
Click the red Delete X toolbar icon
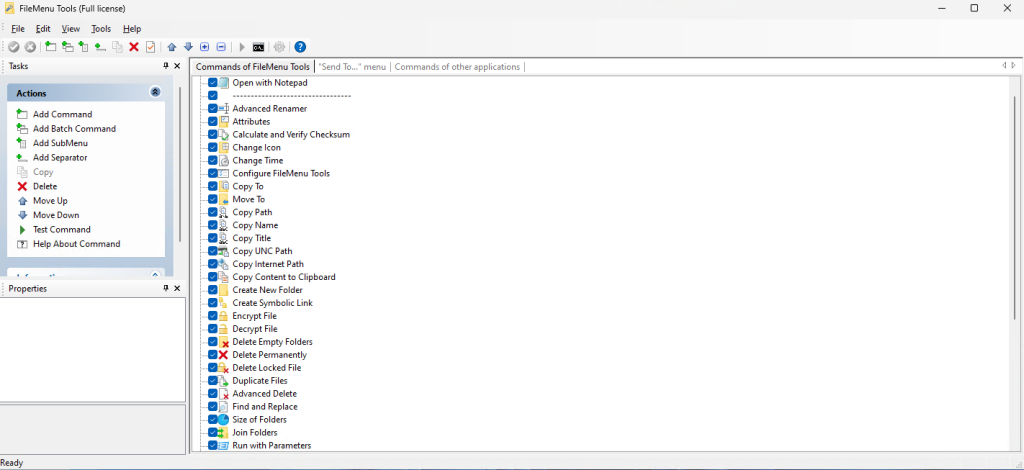coord(134,47)
